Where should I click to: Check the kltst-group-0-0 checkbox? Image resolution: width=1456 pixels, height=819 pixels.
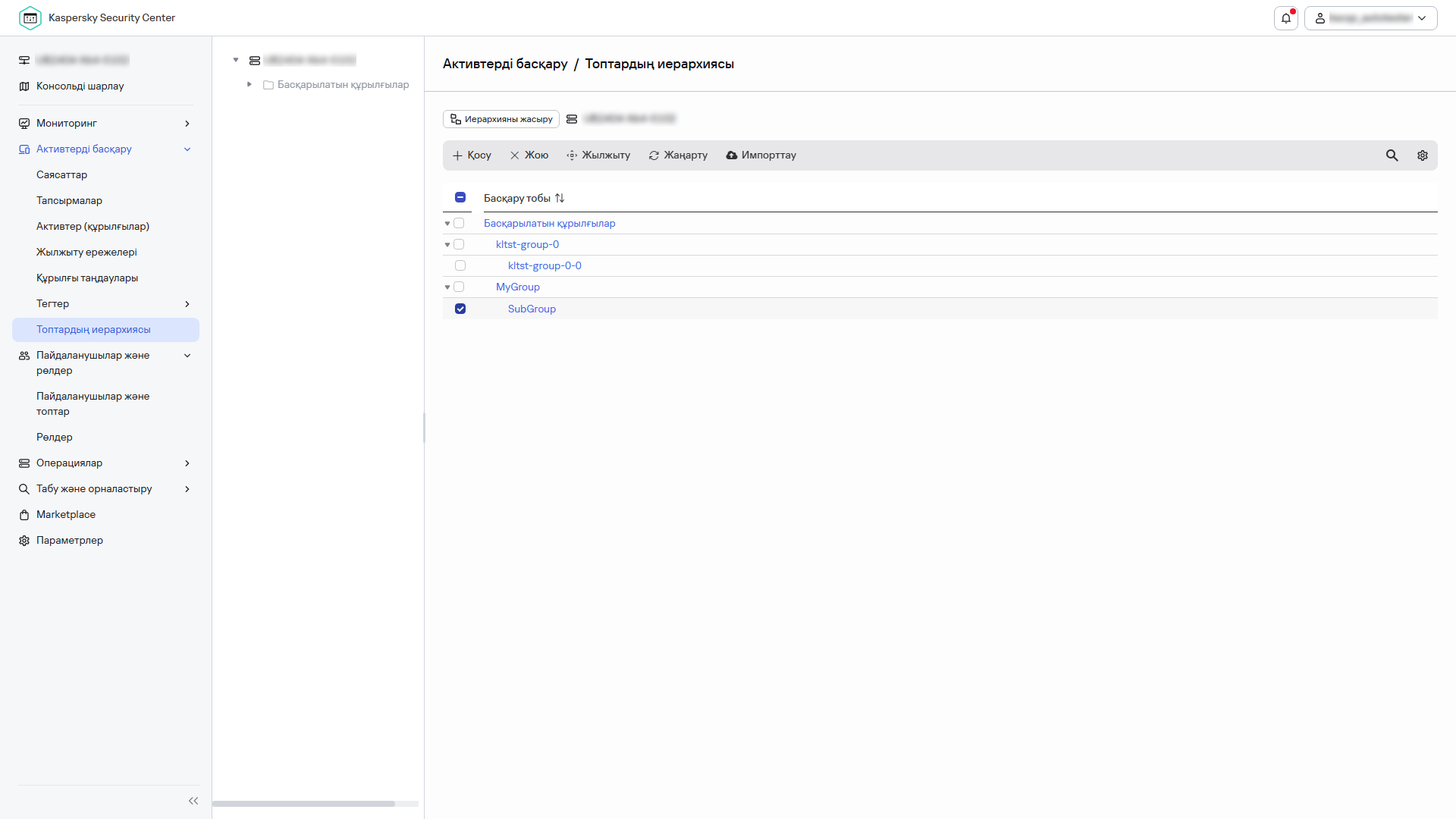click(460, 266)
